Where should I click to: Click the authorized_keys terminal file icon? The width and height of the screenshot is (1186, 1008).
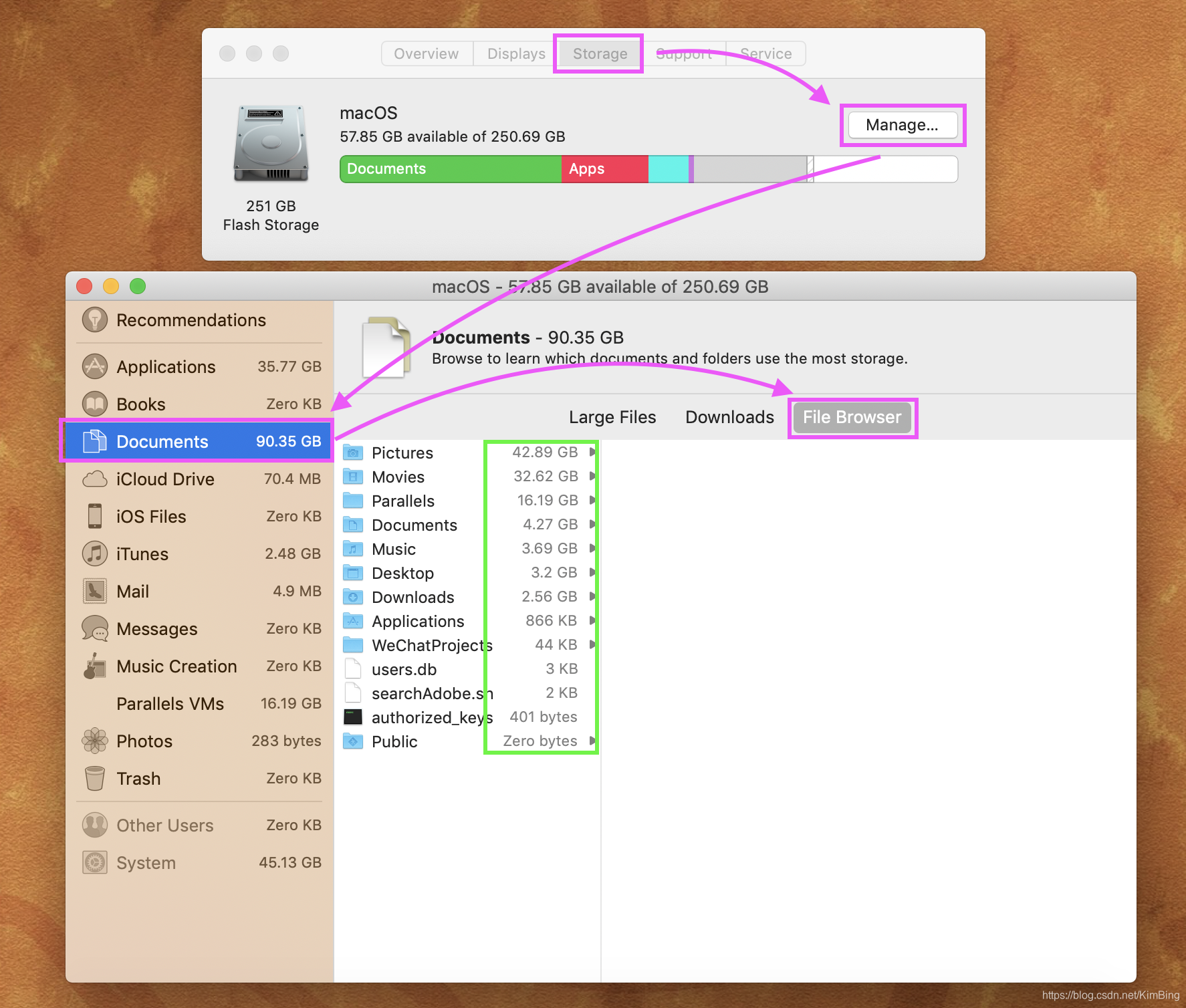(x=353, y=717)
